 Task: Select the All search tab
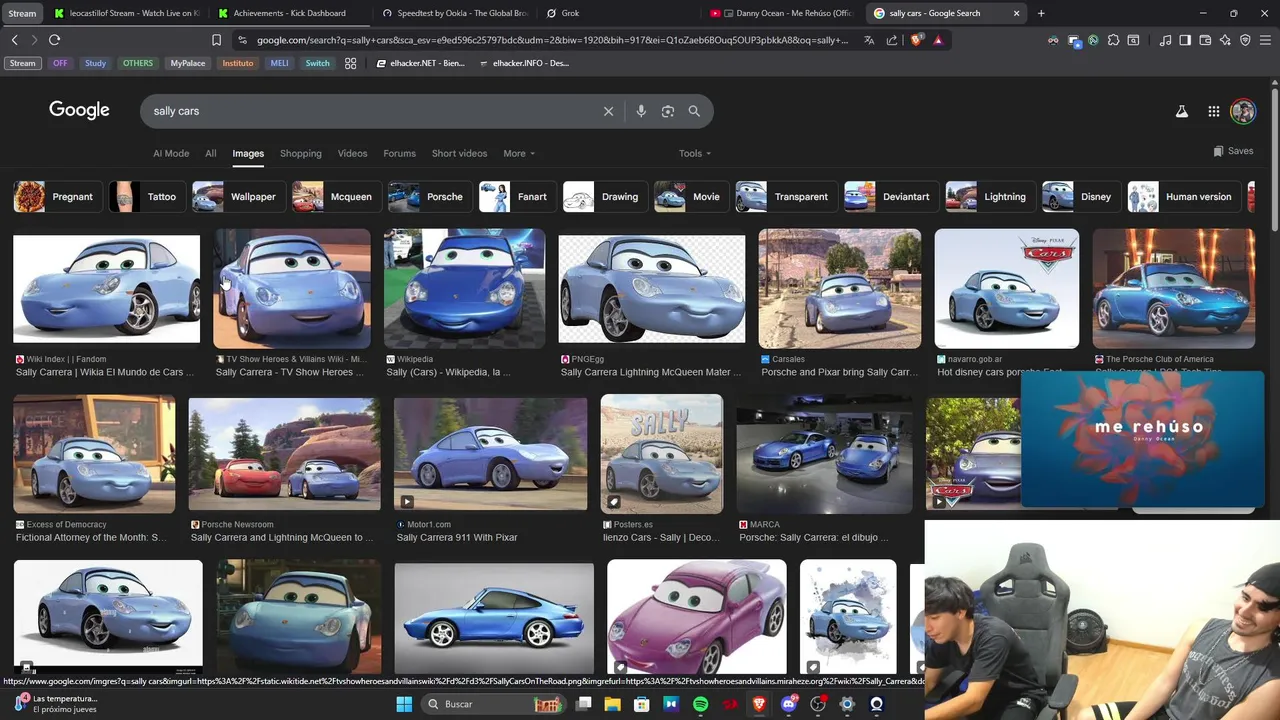pyautogui.click(x=210, y=153)
